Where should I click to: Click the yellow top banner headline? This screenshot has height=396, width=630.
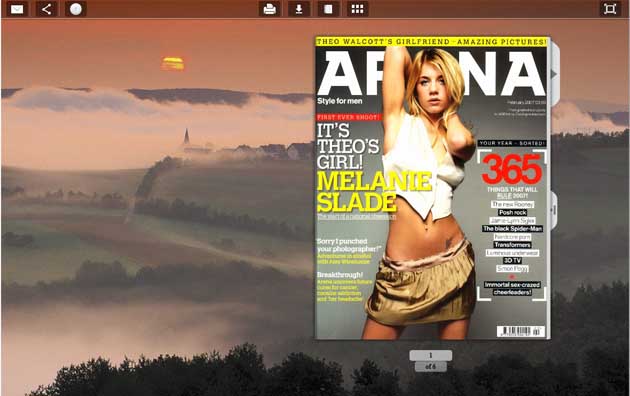[432, 42]
